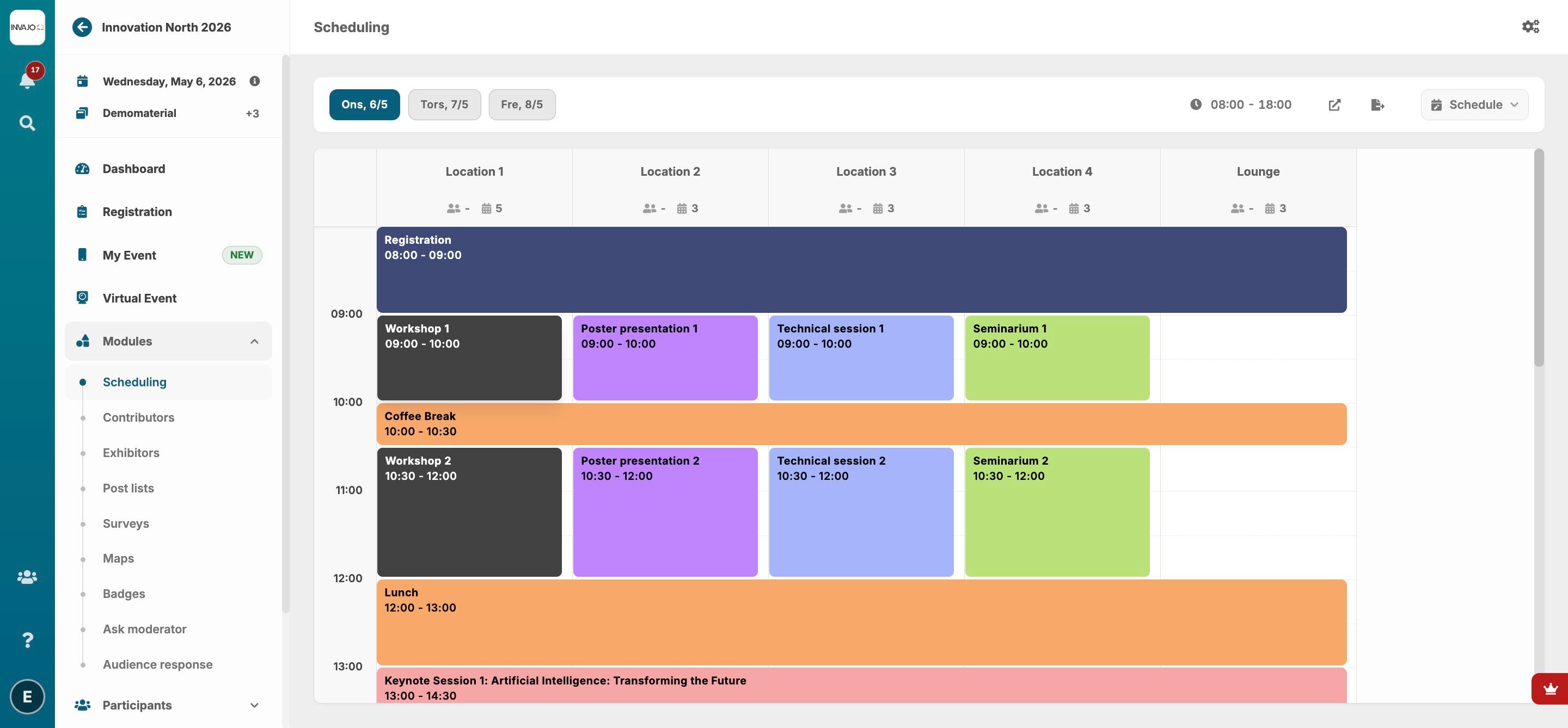Open Contributors in the sidebar
1568x728 pixels.
click(x=138, y=417)
